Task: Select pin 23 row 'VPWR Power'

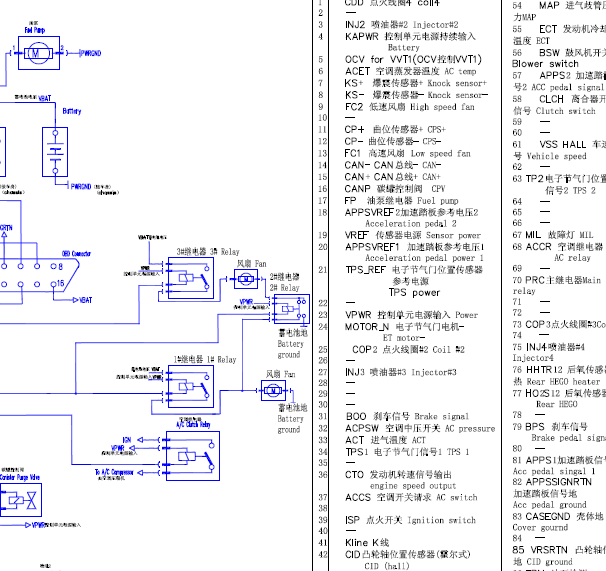Action: coord(412,315)
